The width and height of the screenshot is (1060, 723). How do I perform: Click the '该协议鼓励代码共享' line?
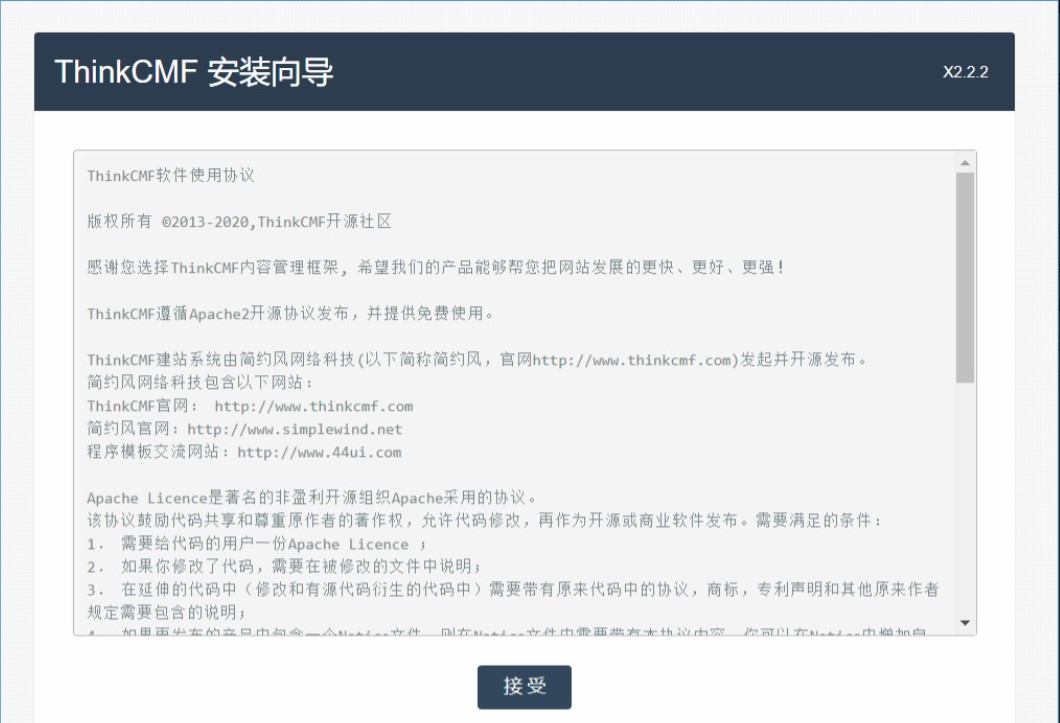pyautogui.click(x=485, y=521)
